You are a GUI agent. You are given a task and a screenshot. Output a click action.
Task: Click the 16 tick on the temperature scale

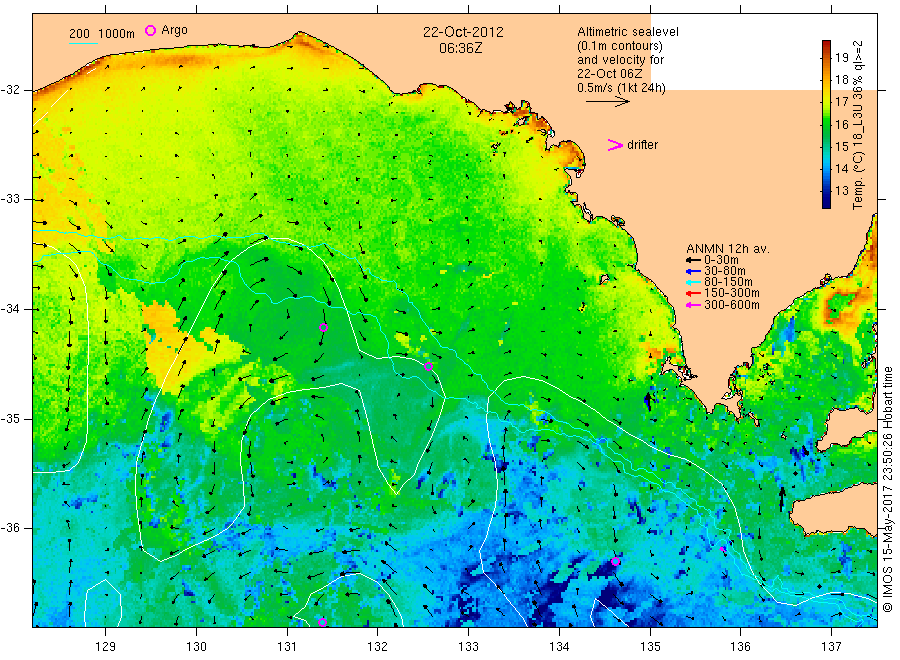click(x=841, y=125)
